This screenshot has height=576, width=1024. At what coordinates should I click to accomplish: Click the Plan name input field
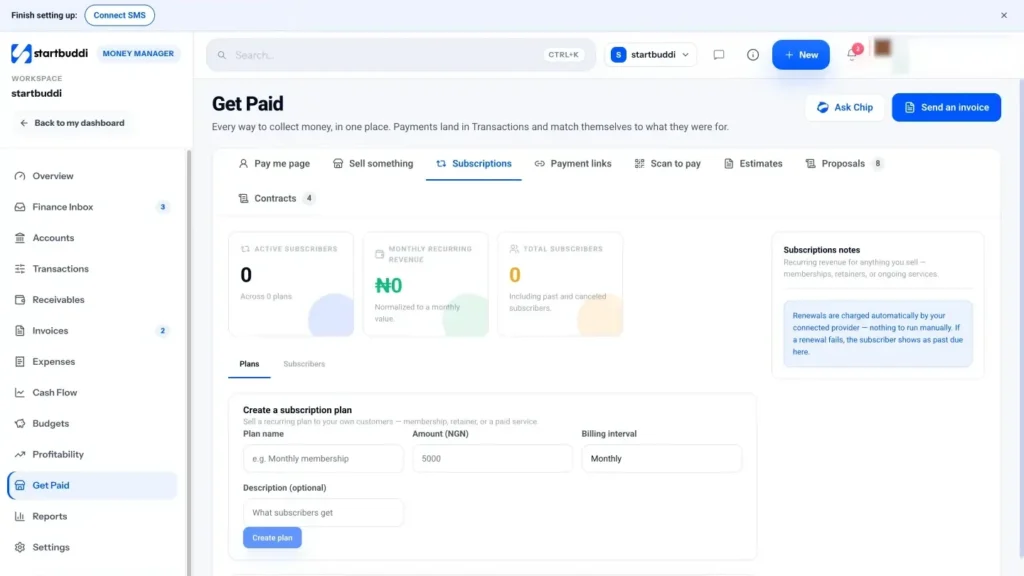(x=323, y=458)
